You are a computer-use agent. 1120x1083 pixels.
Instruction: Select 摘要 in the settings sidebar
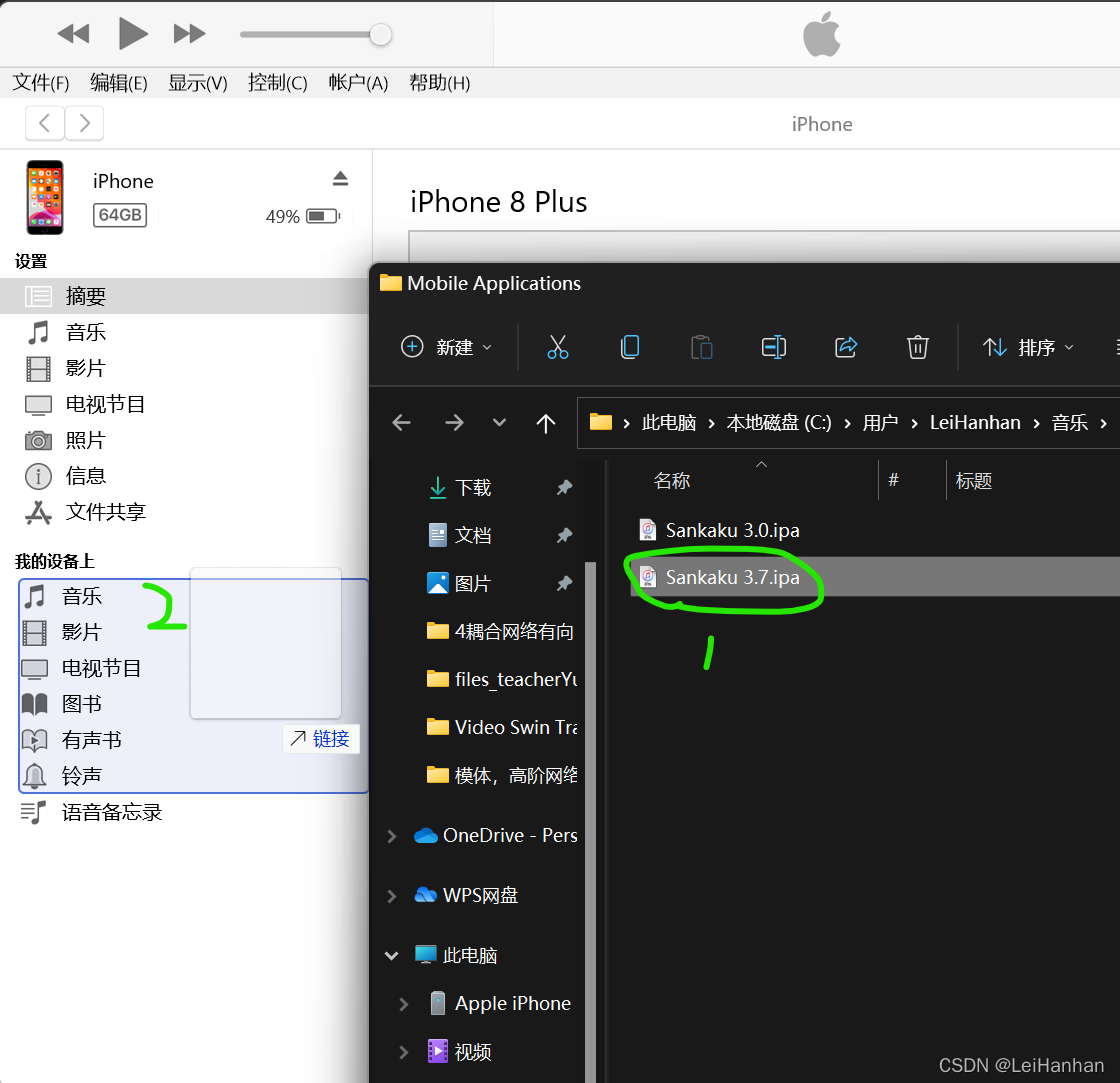coord(184,296)
